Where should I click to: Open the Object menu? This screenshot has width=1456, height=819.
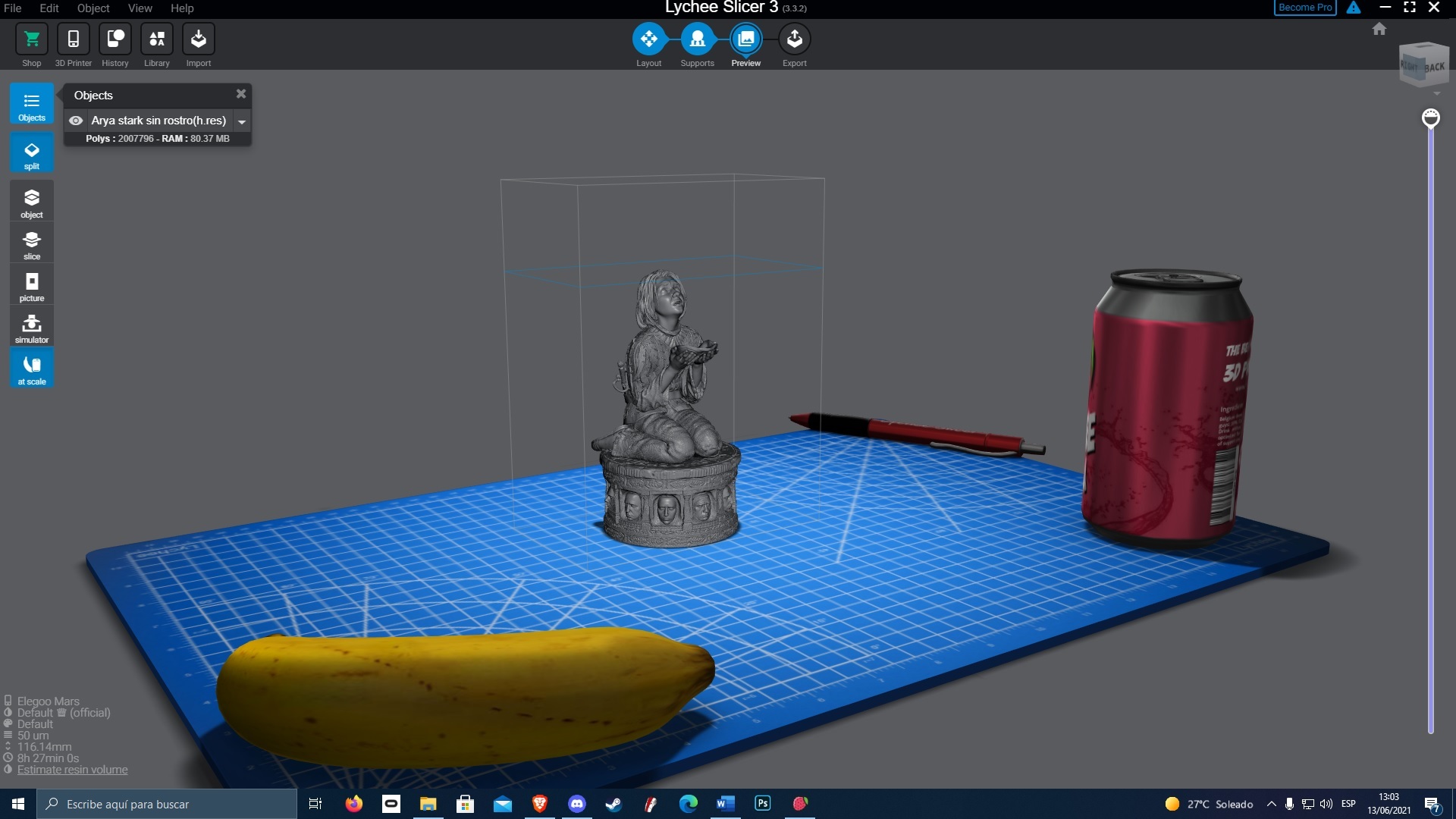(93, 8)
